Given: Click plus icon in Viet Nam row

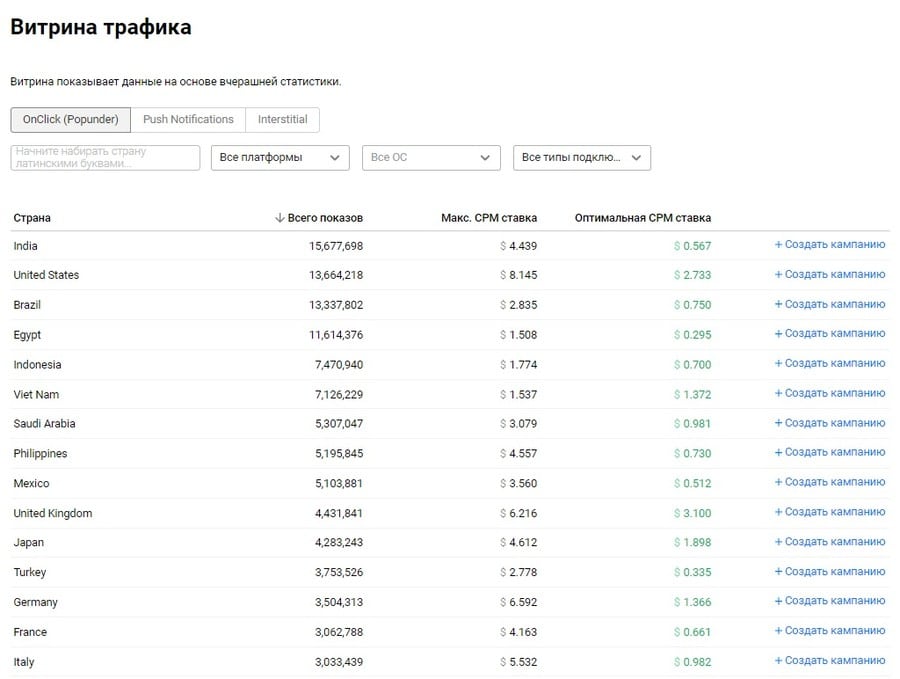Looking at the screenshot, I should (x=779, y=393).
